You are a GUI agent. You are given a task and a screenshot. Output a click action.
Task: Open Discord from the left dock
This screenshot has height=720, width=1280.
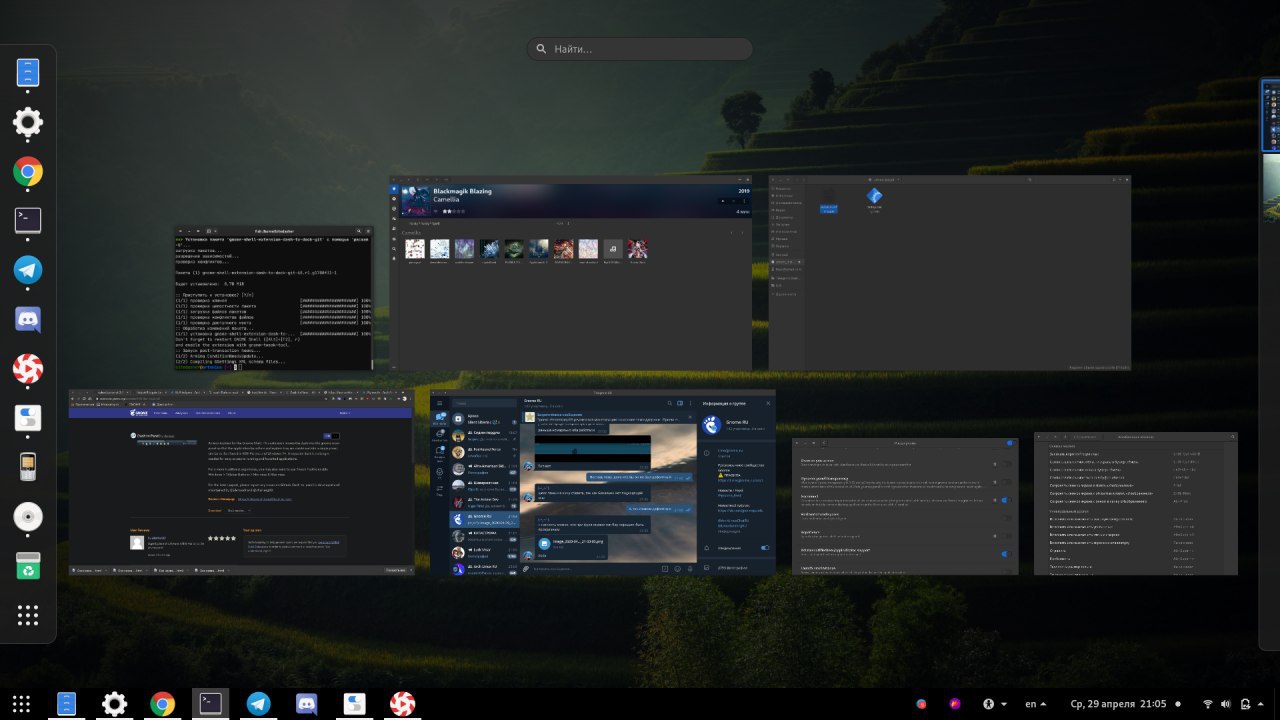click(x=28, y=319)
